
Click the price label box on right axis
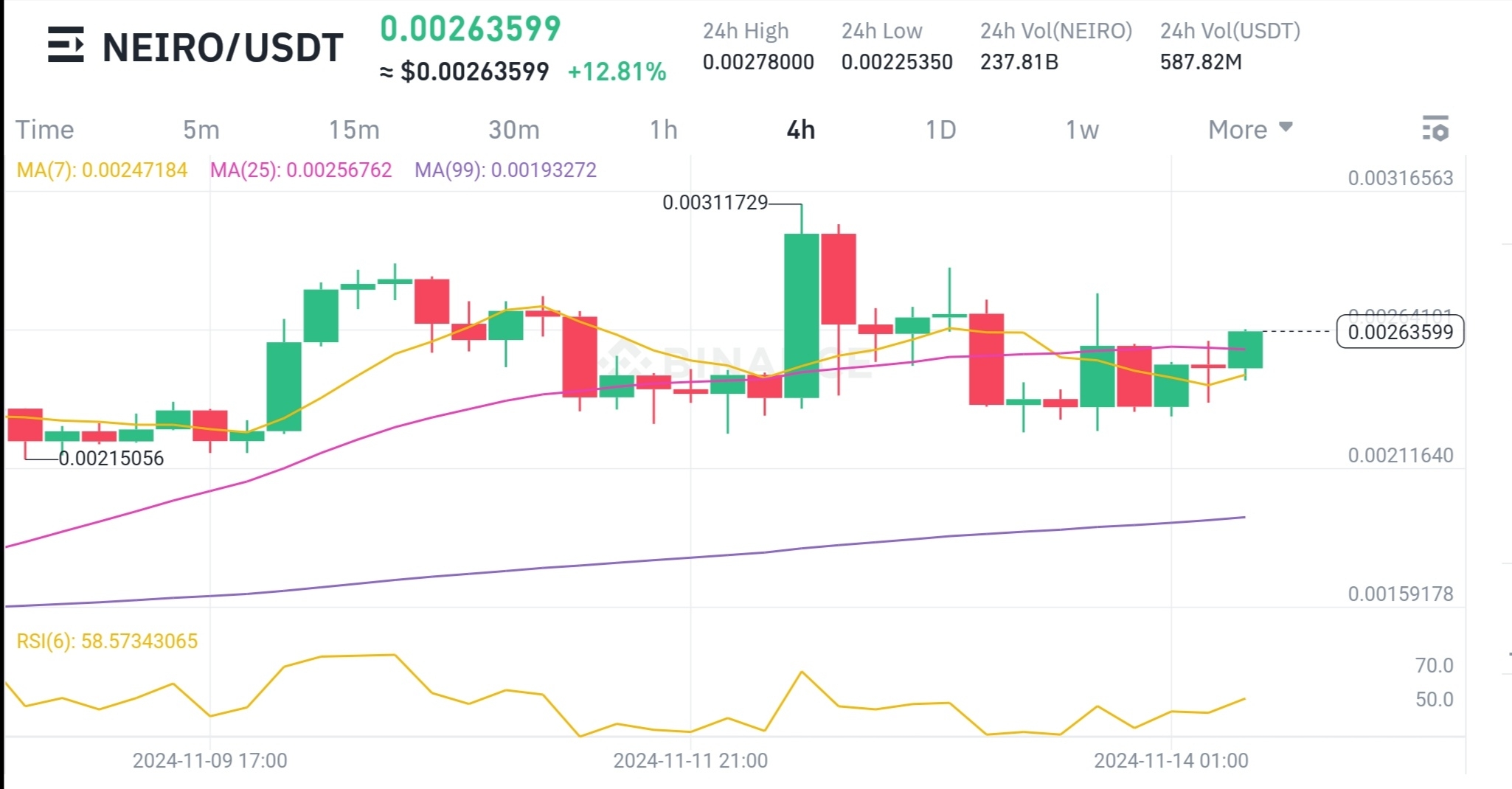point(1399,333)
